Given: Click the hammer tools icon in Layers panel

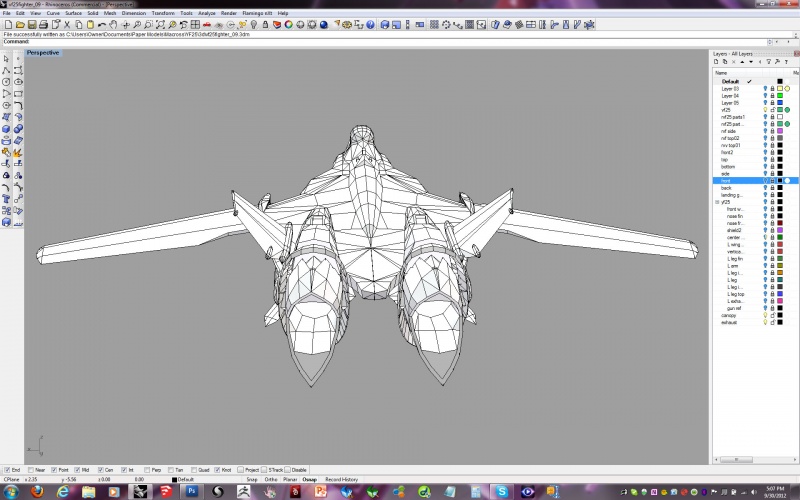Looking at the screenshot, I should click(778, 62).
